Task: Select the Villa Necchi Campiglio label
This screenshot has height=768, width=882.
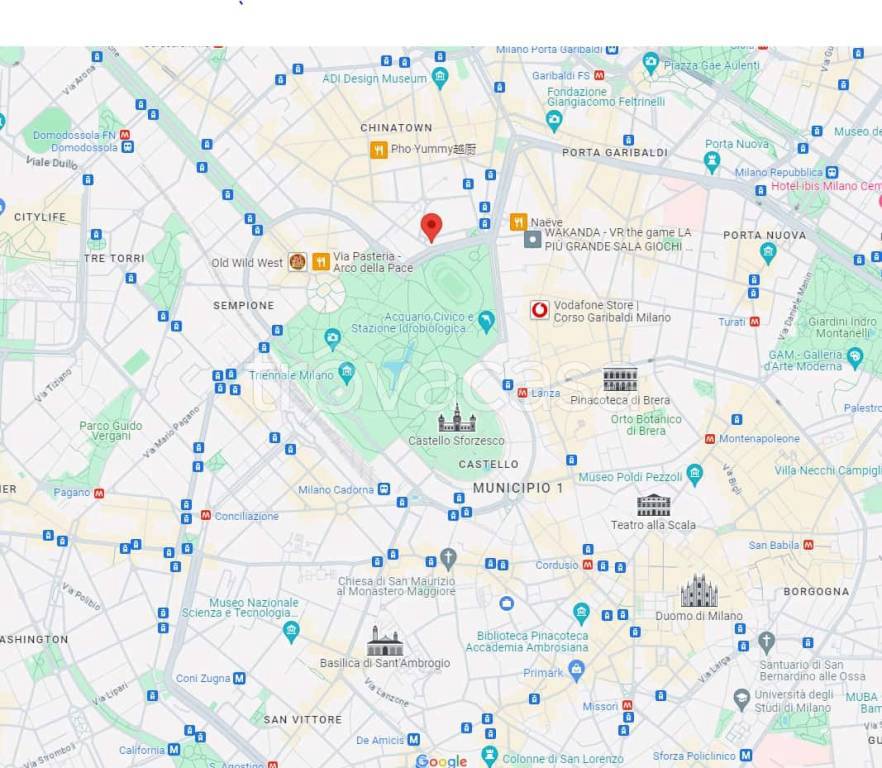Action: pyautogui.click(x=828, y=470)
